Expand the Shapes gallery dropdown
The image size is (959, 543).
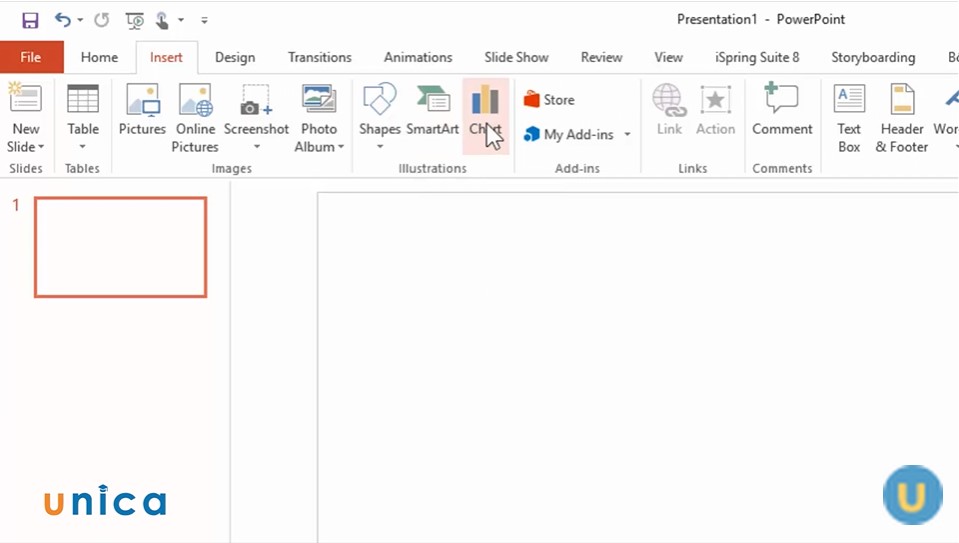coord(380,146)
